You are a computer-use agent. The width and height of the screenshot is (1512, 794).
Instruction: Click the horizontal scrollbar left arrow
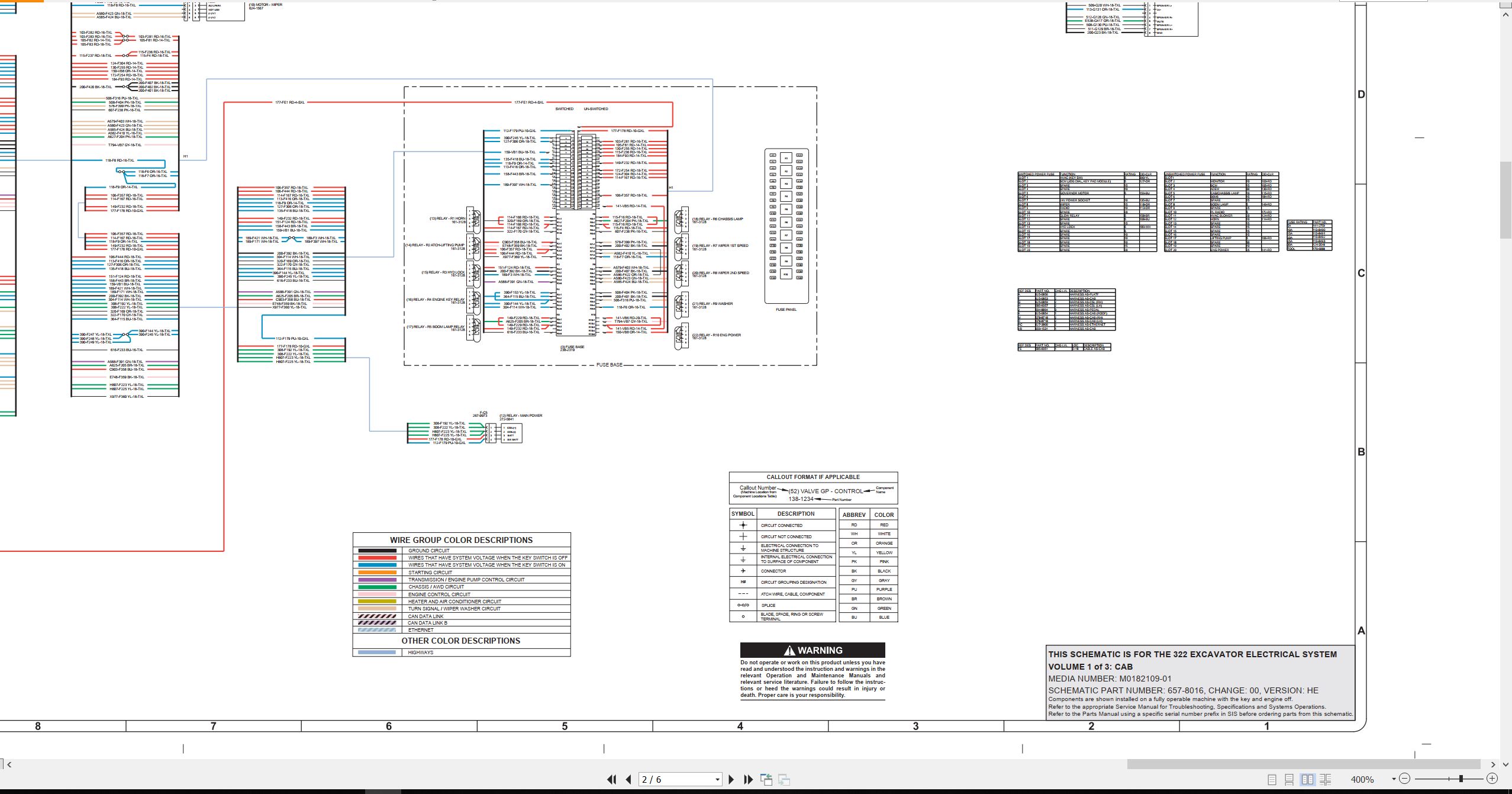9,764
